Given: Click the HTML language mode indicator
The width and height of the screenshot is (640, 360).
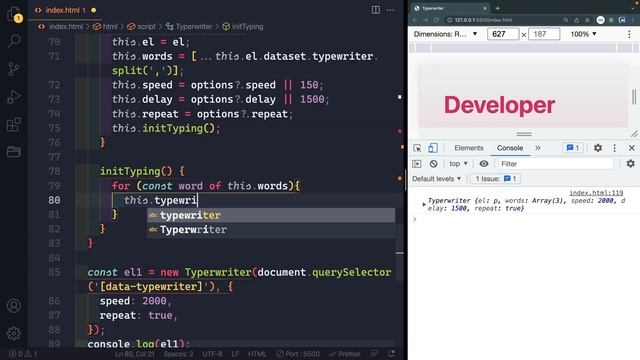Looking at the screenshot, I should click(x=257, y=354).
